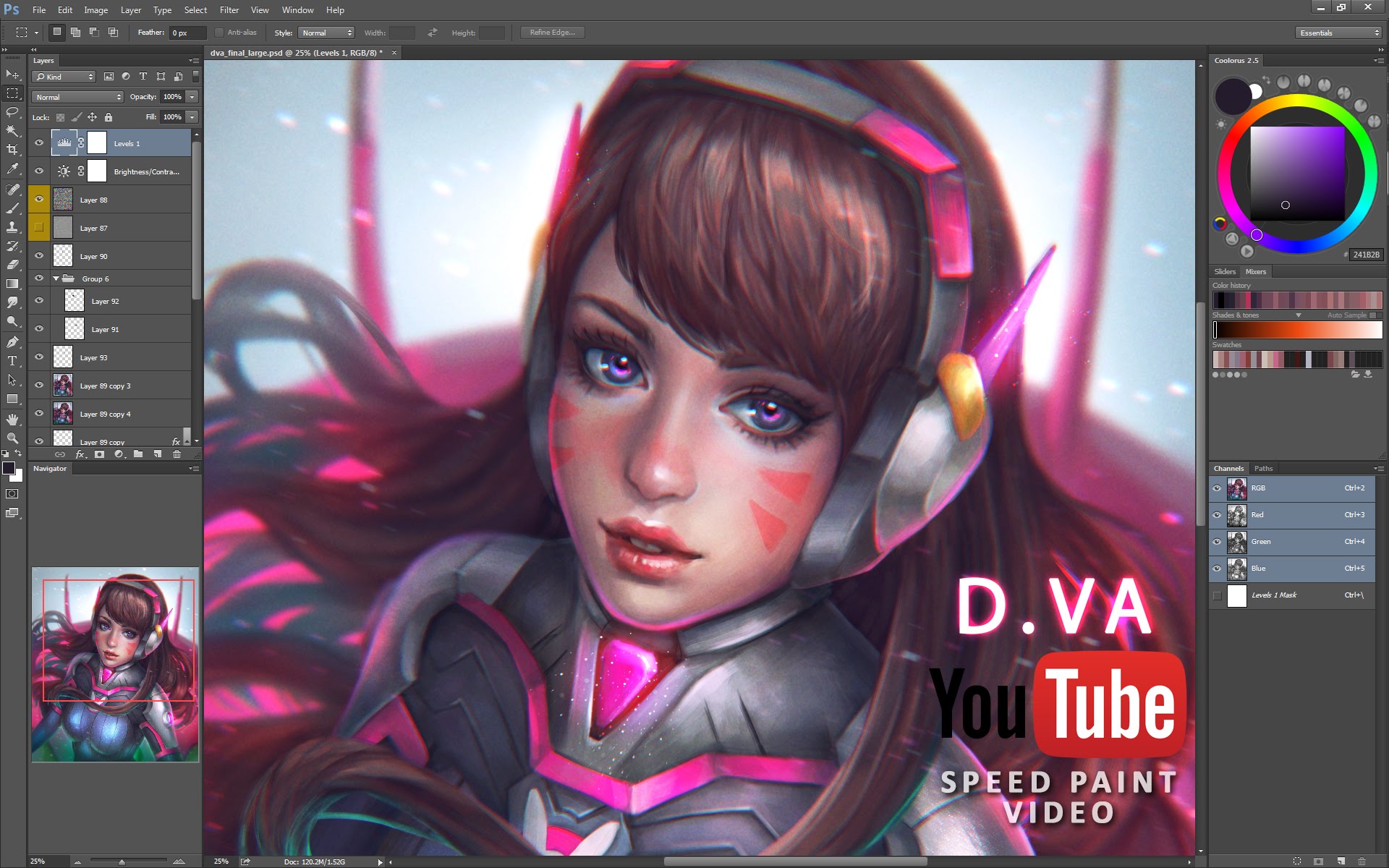1389x868 pixels.
Task: Open the Style dropdown in options bar
Action: (326, 32)
